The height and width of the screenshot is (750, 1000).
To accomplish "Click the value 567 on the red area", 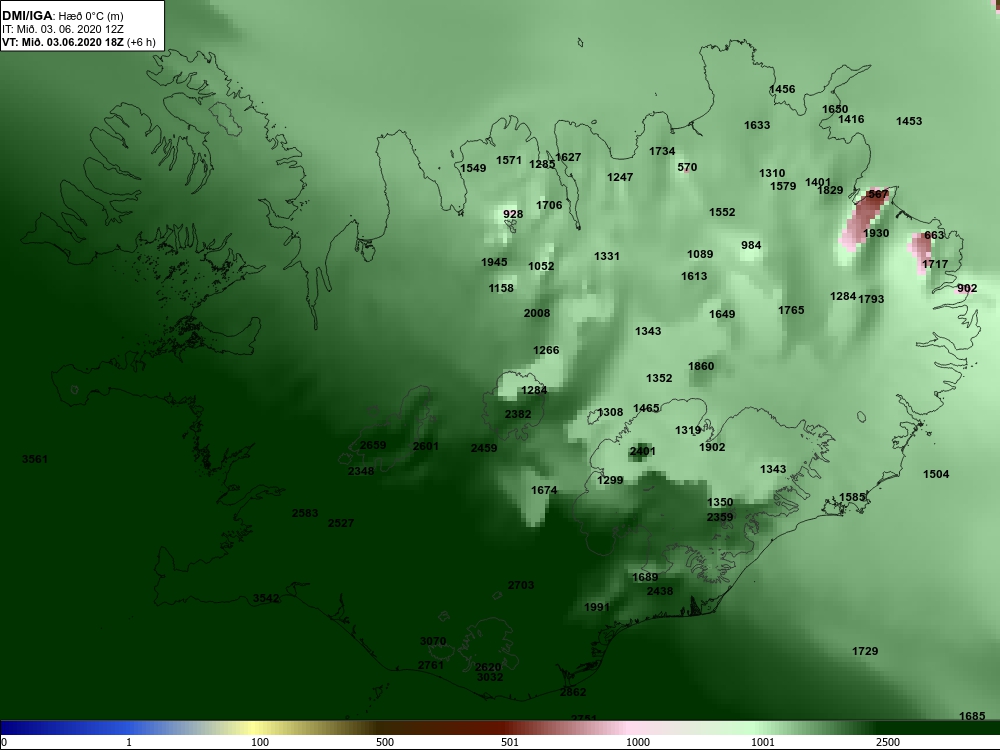I will [878, 195].
